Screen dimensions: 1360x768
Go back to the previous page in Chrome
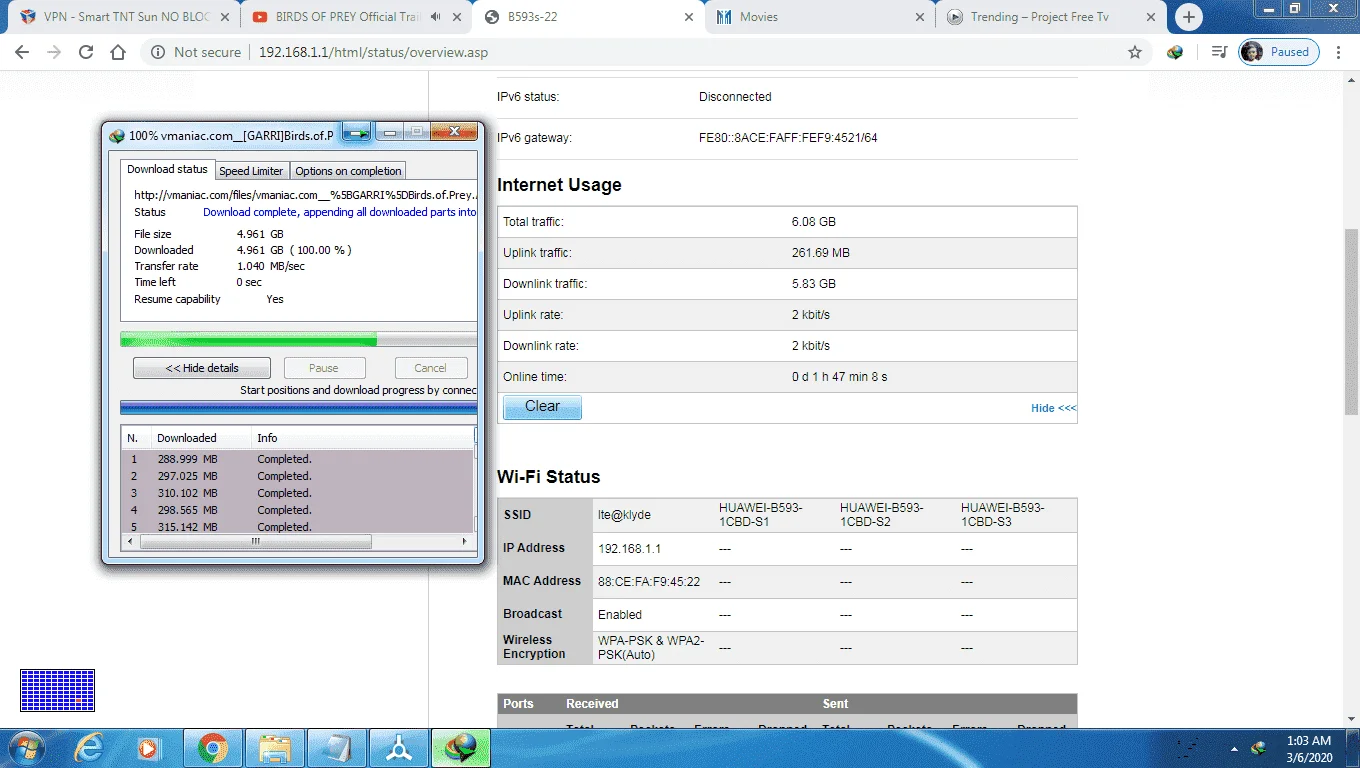click(x=22, y=52)
